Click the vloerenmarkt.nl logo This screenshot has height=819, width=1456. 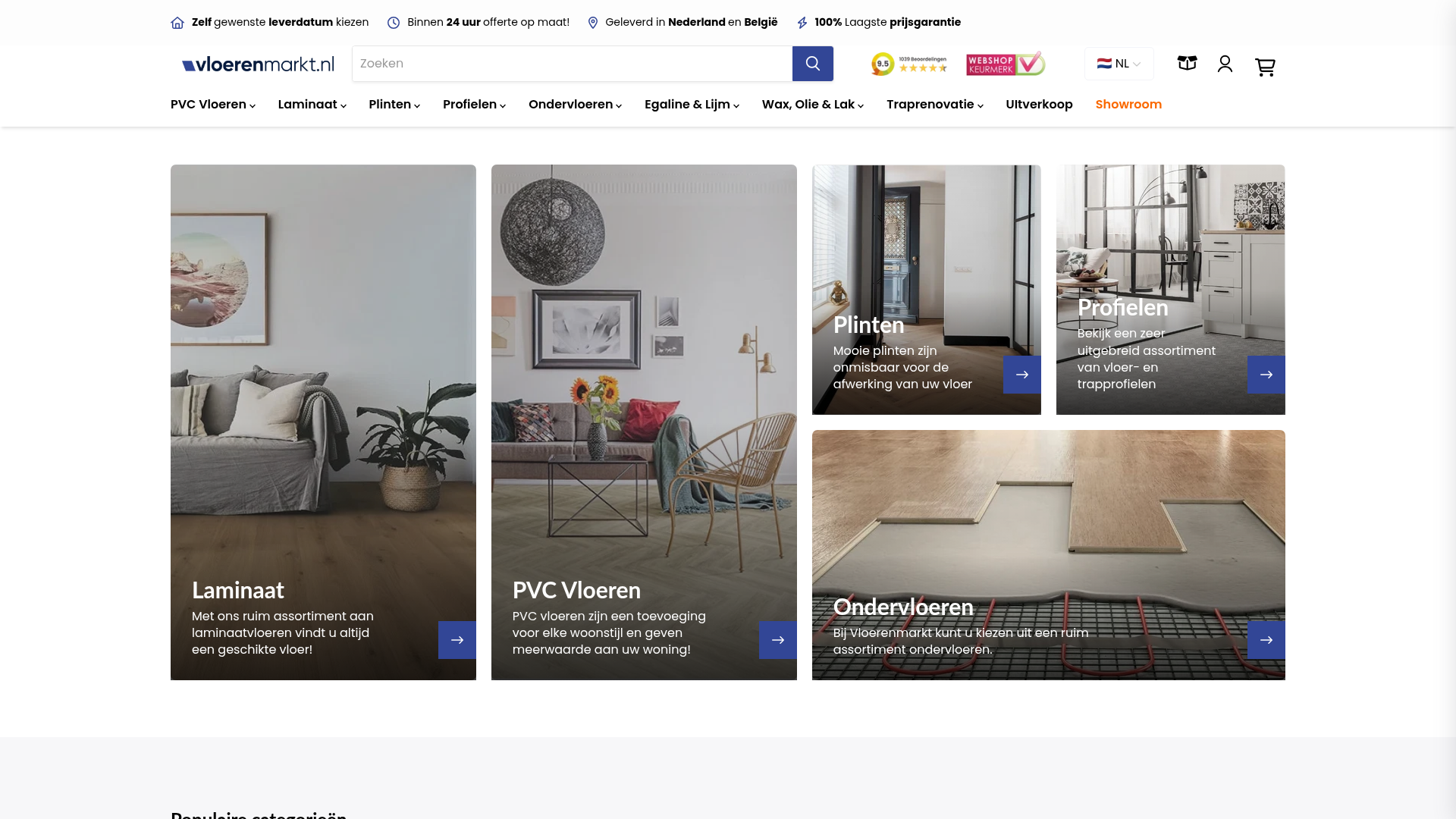[x=258, y=64]
